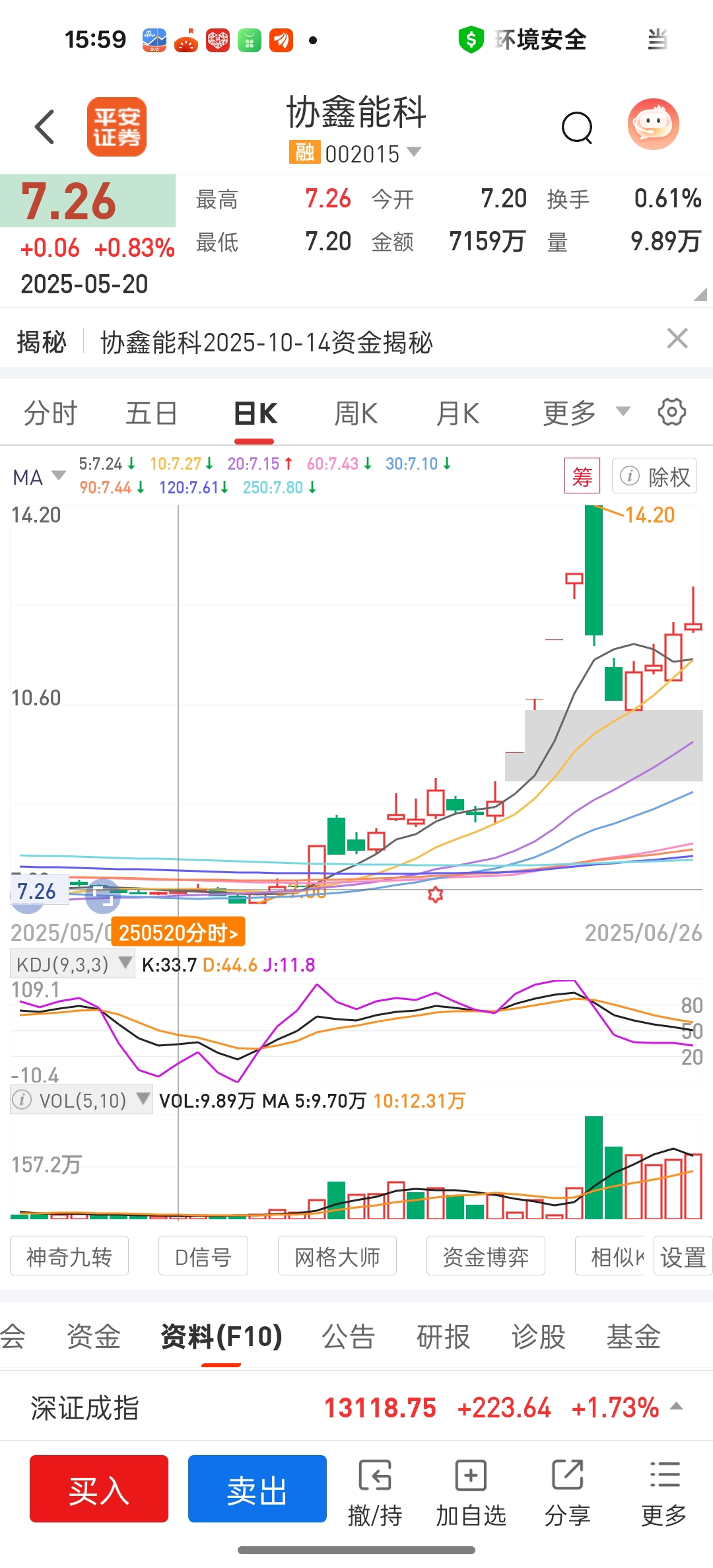This screenshot has height=1568, width=713.
Task: Toggle the 筹 chip distribution button
Action: [x=582, y=476]
